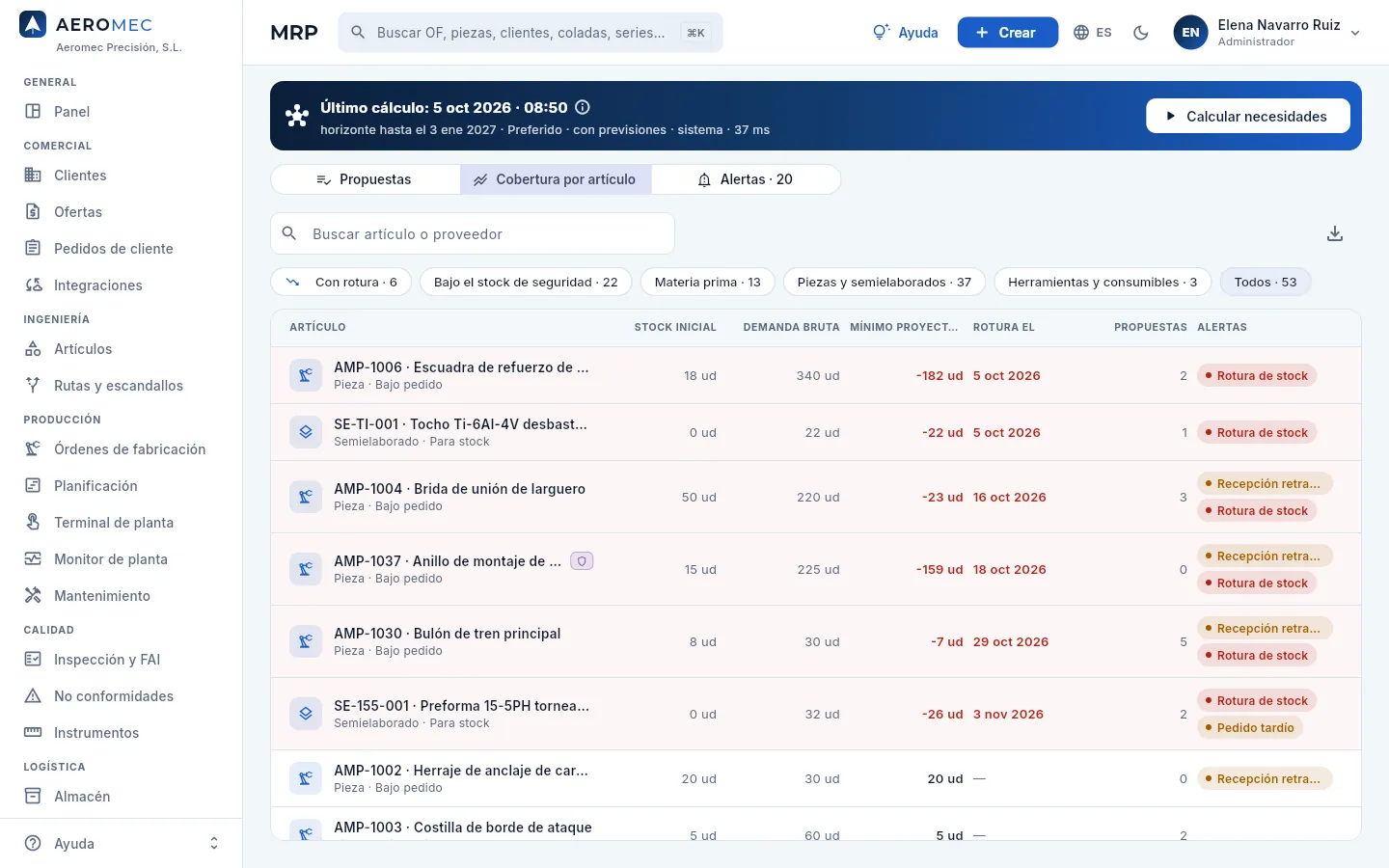The image size is (1389, 868).
Task: Filter Piezas y semielaborados · 37
Action: click(885, 282)
